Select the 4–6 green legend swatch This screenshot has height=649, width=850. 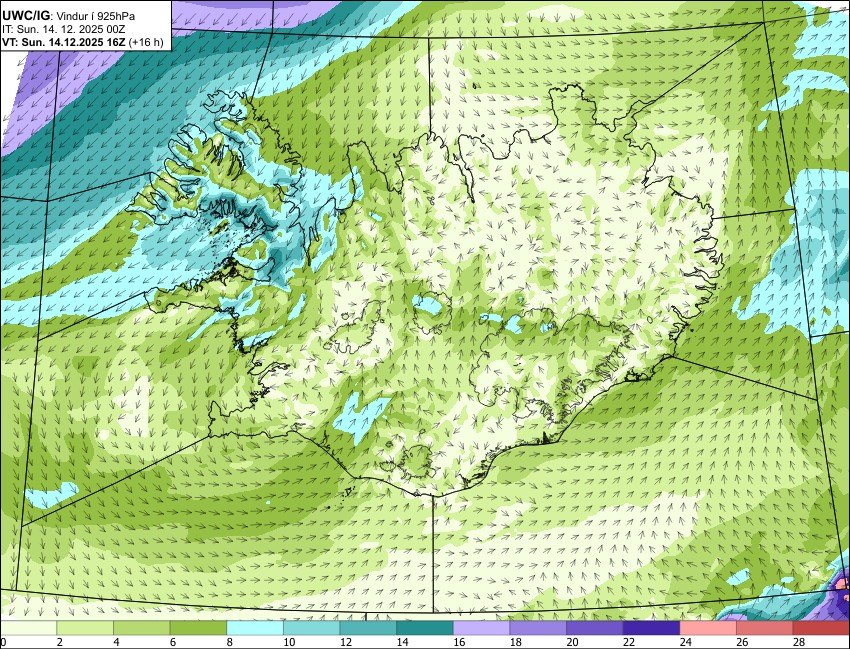[x=141, y=628]
